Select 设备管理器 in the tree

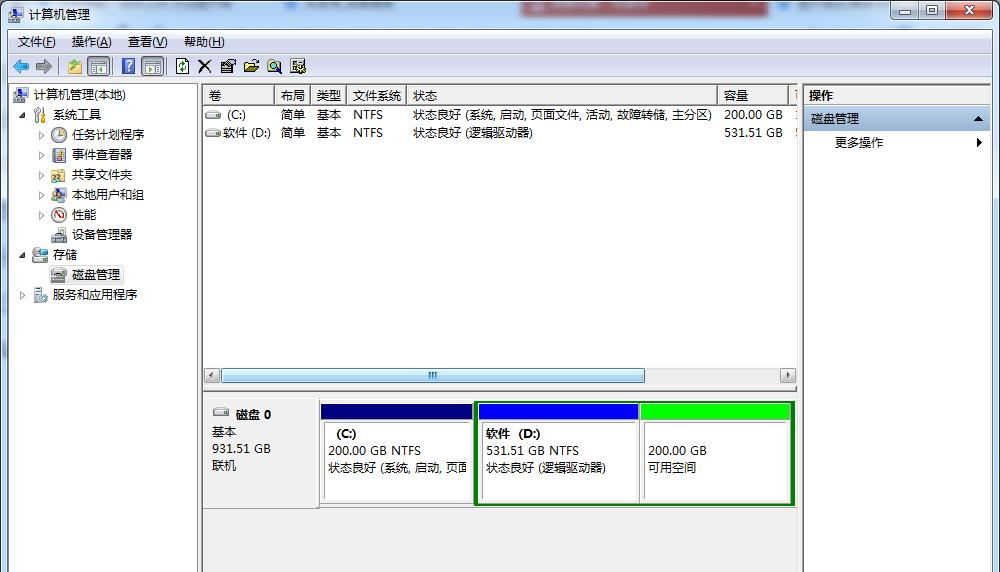[102, 235]
